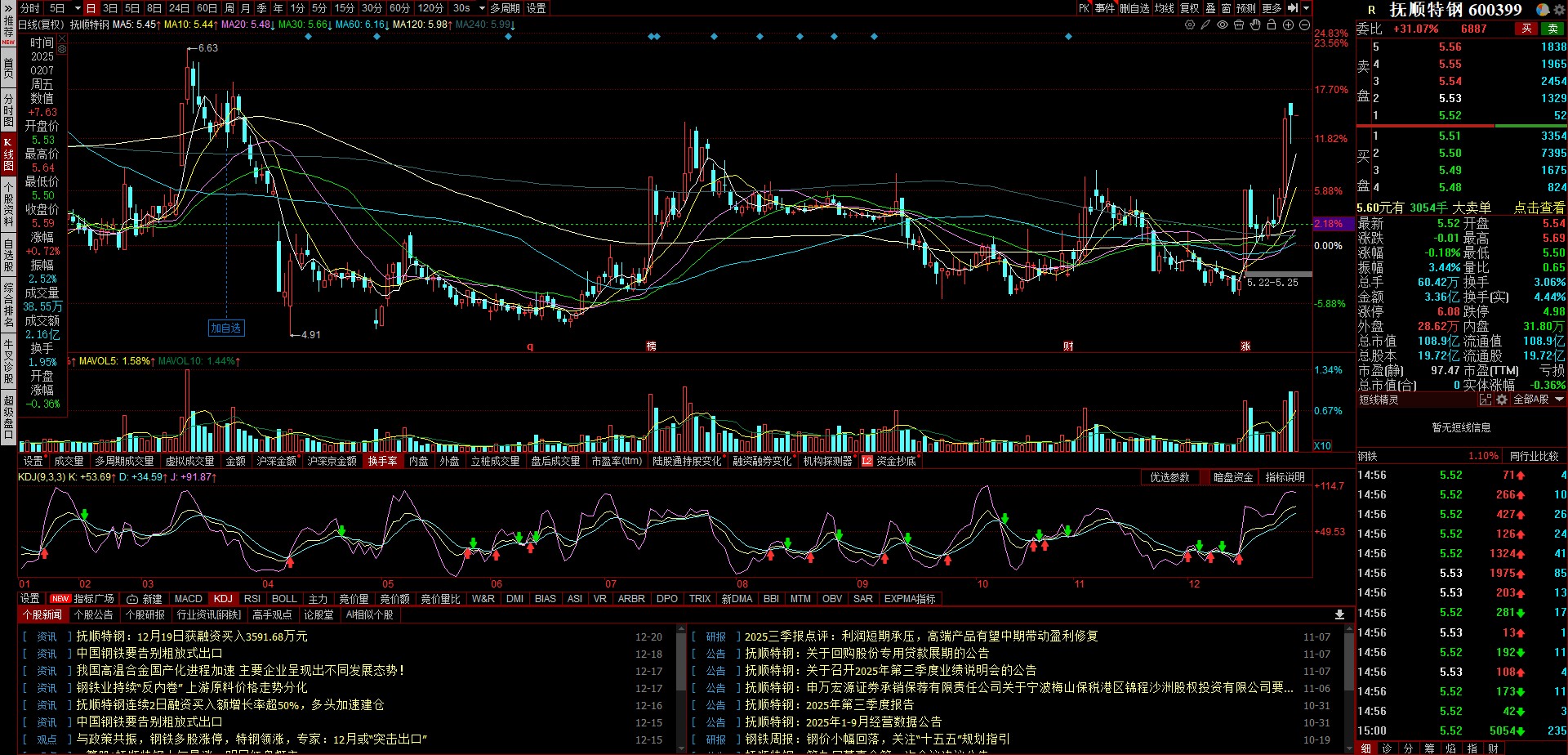The image size is (1568, 755).
Task: Select the BOLL indicator tab
Action: [284, 599]
